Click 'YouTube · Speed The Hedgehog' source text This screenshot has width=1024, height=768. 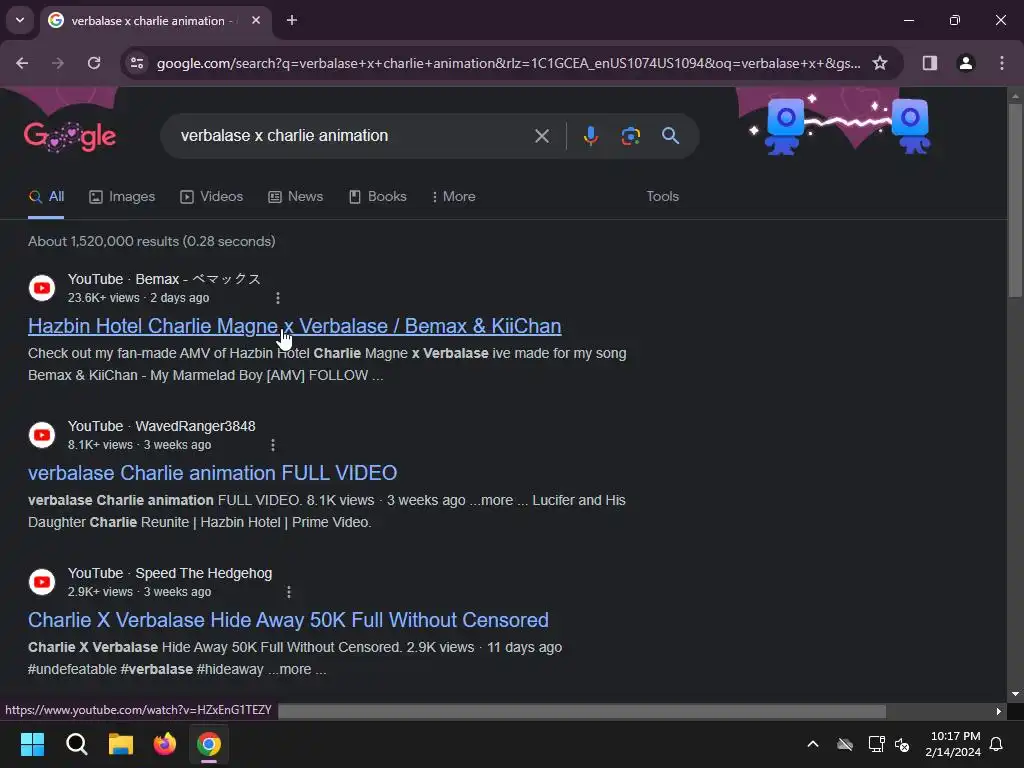point(170,573)
